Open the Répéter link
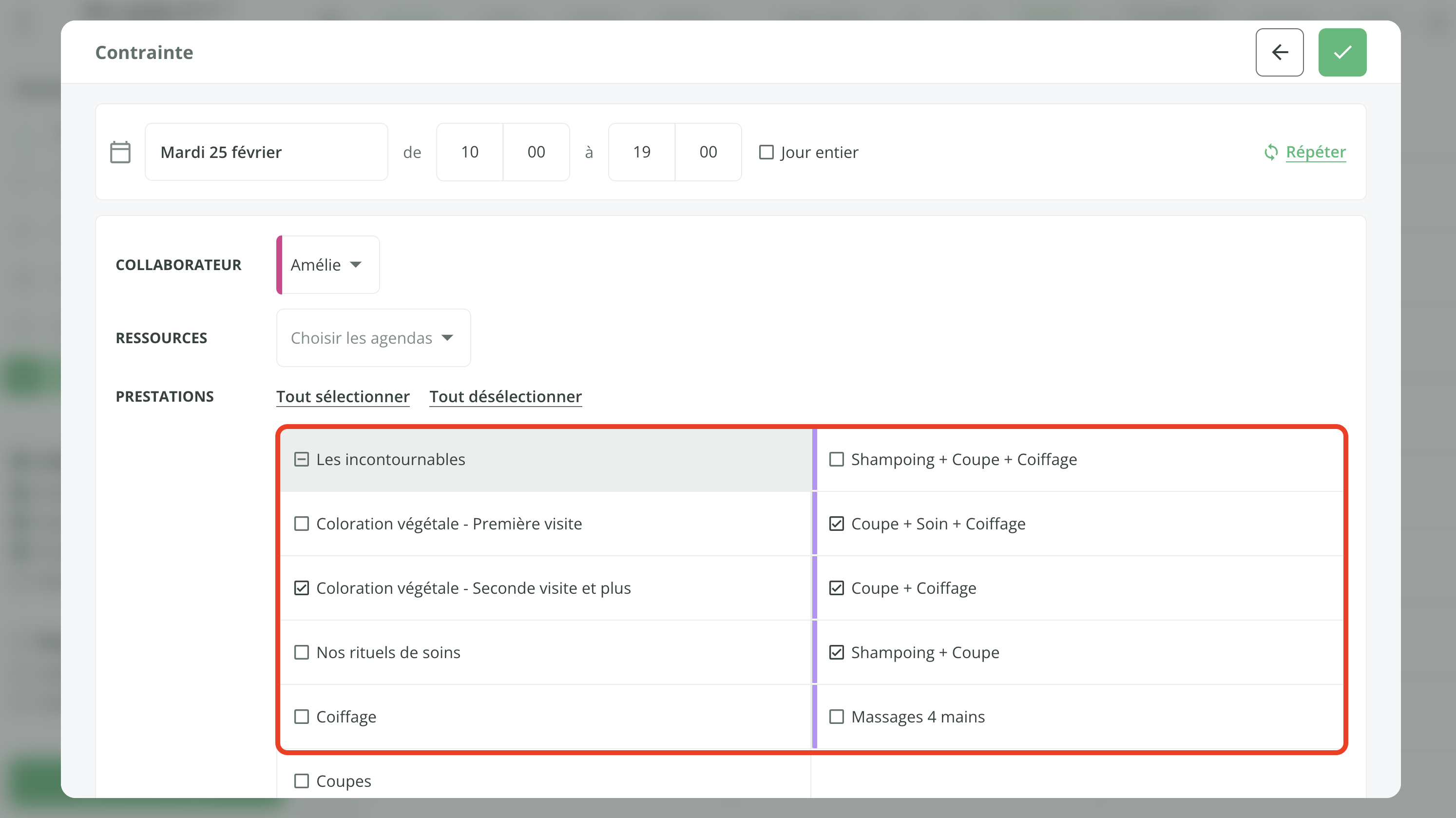Image resolution: width=1456 pixels, height=818 pixels. pyautogui.click(x=1315, y=152)
